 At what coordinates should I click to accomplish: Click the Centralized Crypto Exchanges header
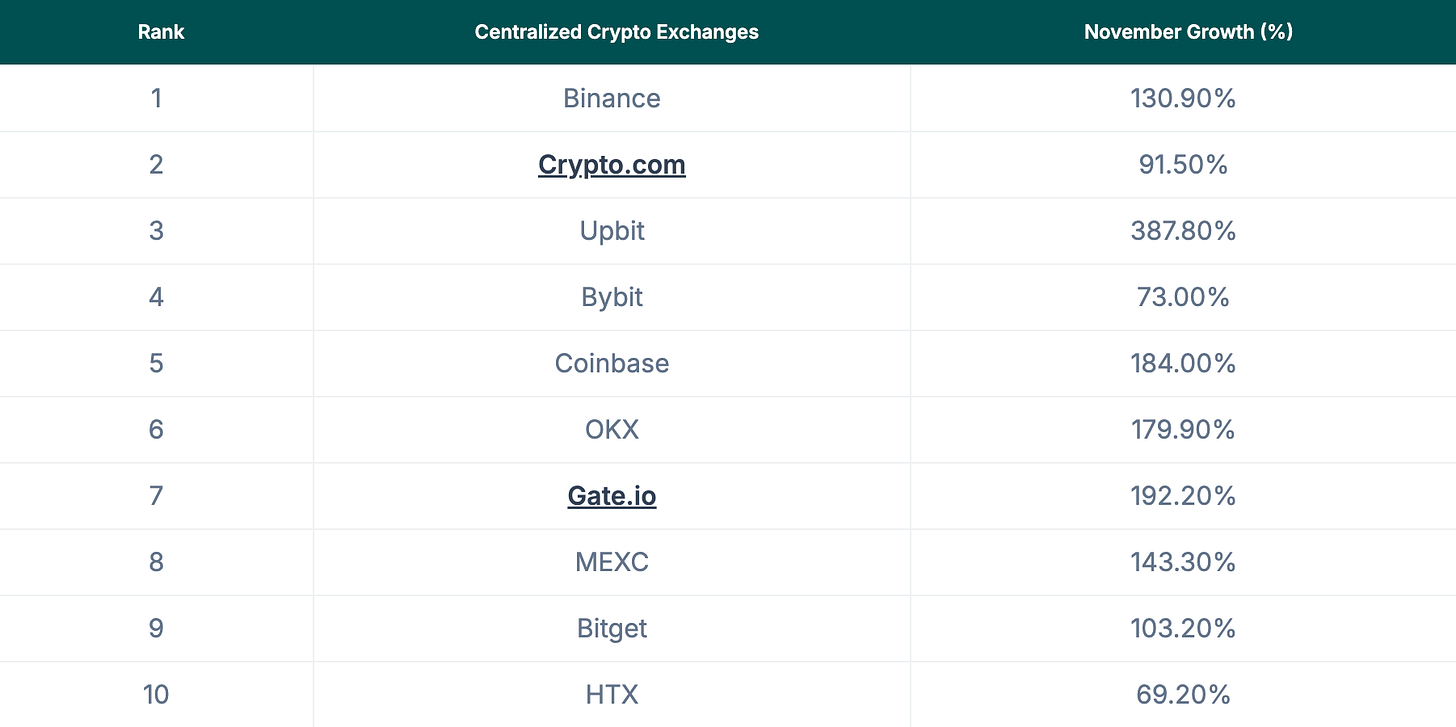[x=616, y=32]
